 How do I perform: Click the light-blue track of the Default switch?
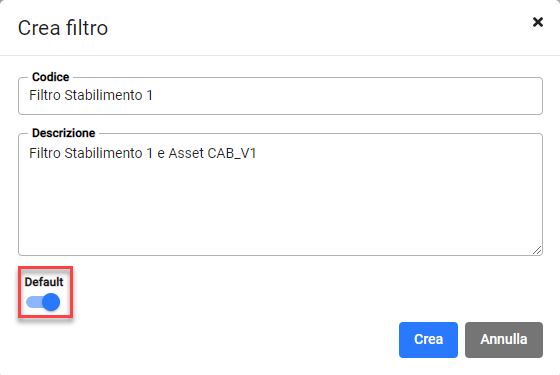(34, 302)
